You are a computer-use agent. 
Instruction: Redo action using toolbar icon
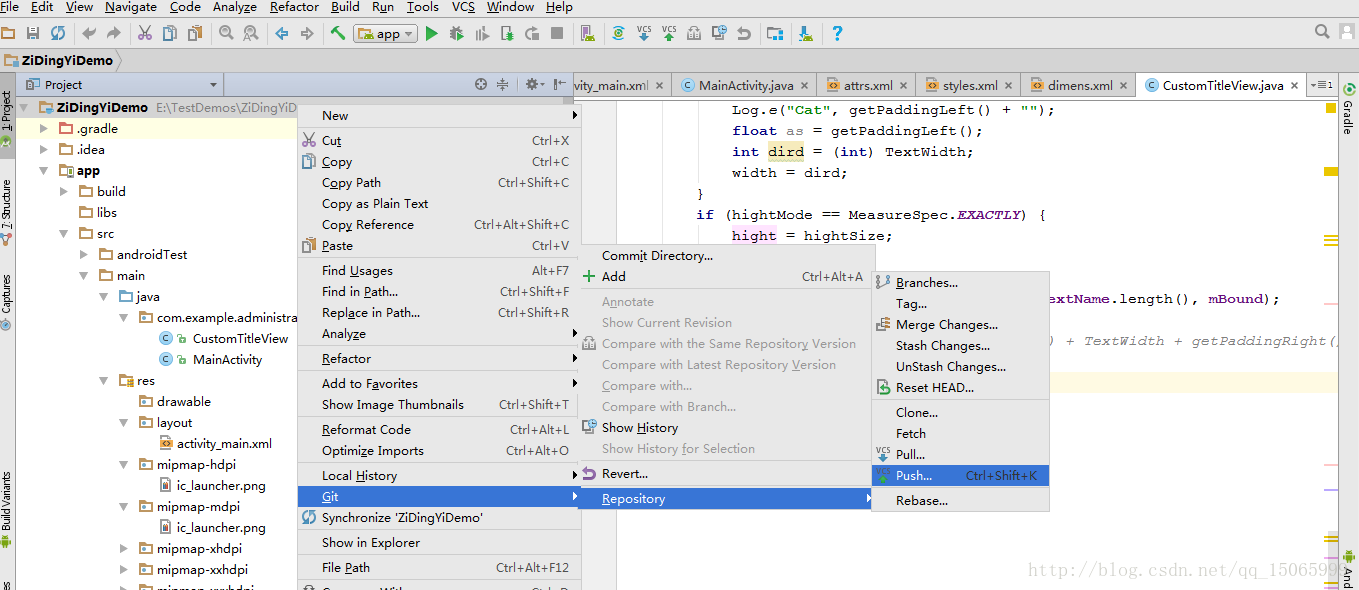point(113,33)
